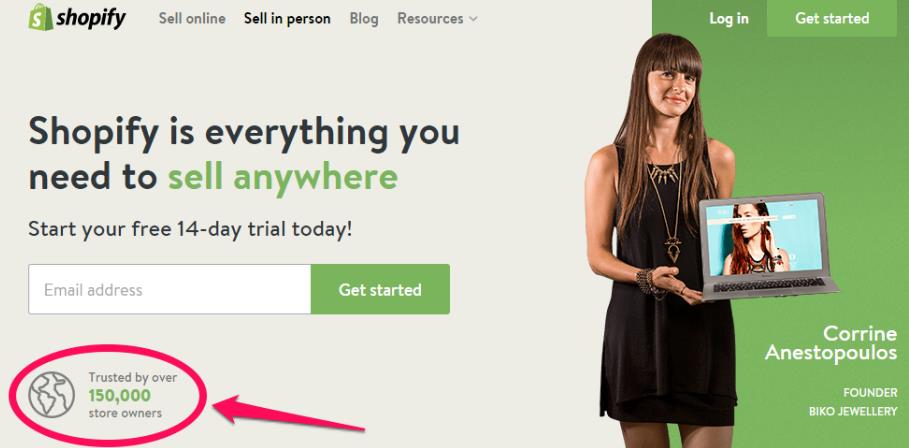Click the Biko Jewellery founder label

pos(853,402)
